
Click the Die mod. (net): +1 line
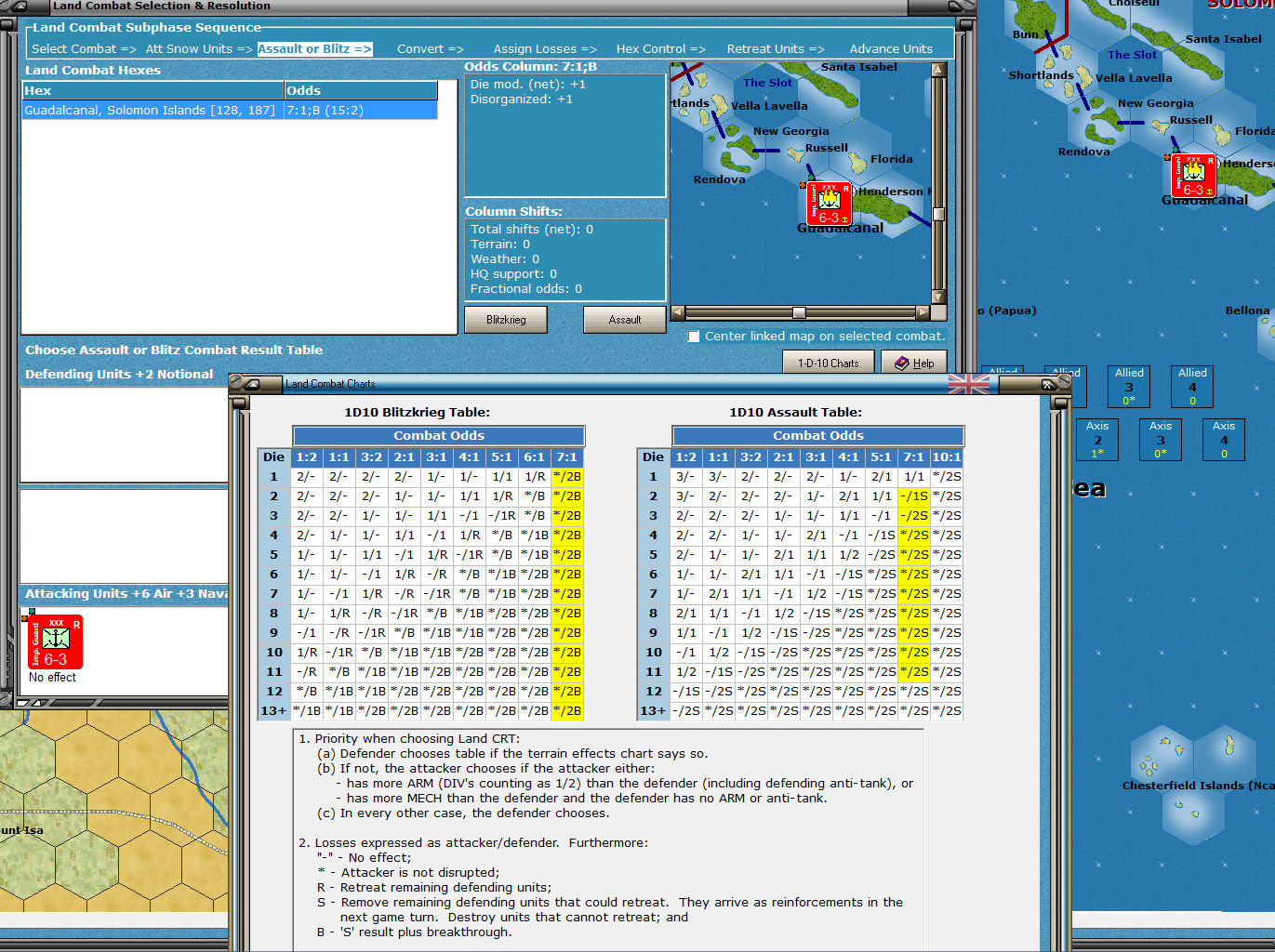528,85
